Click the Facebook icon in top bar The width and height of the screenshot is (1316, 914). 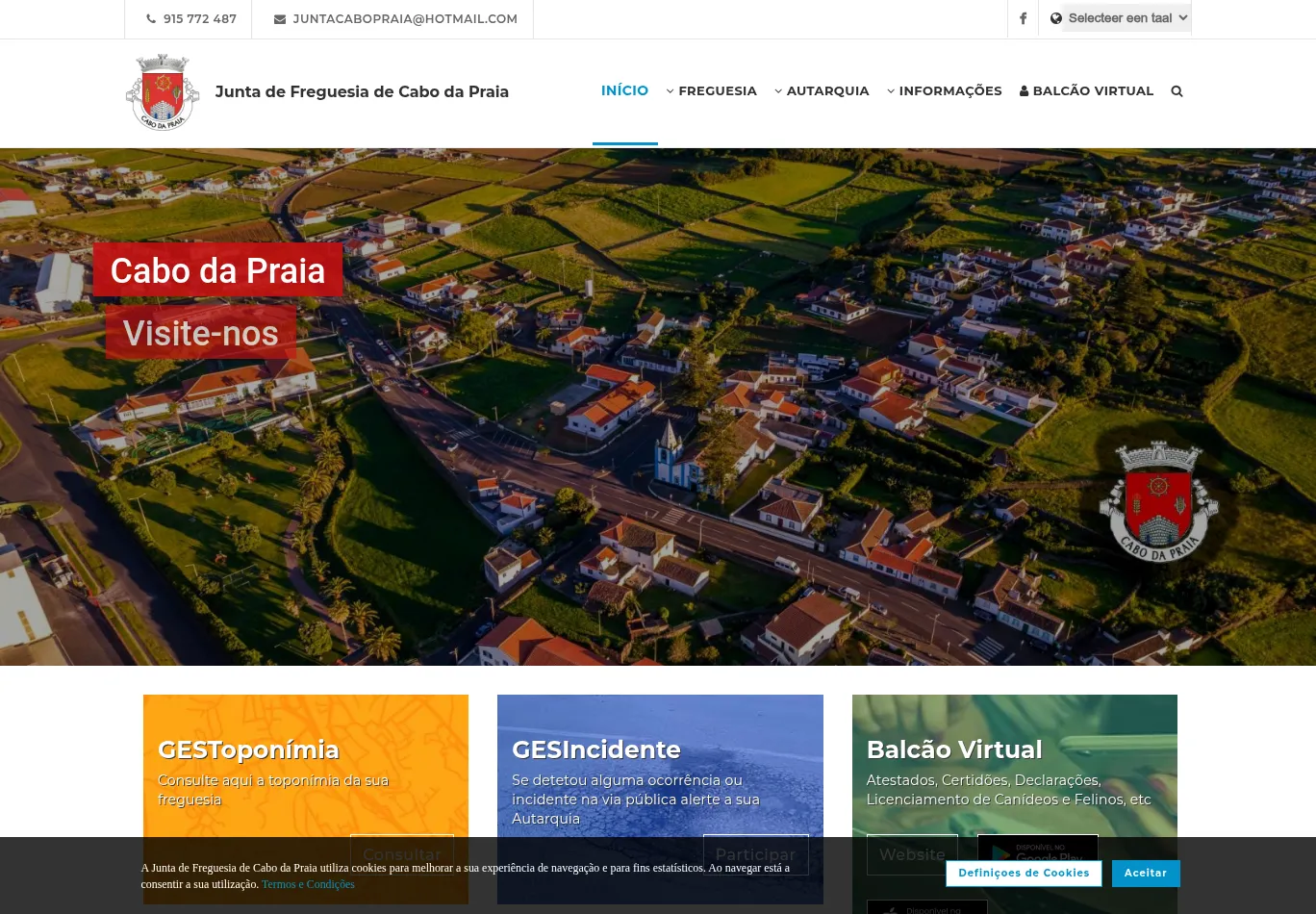(1023, 18)
